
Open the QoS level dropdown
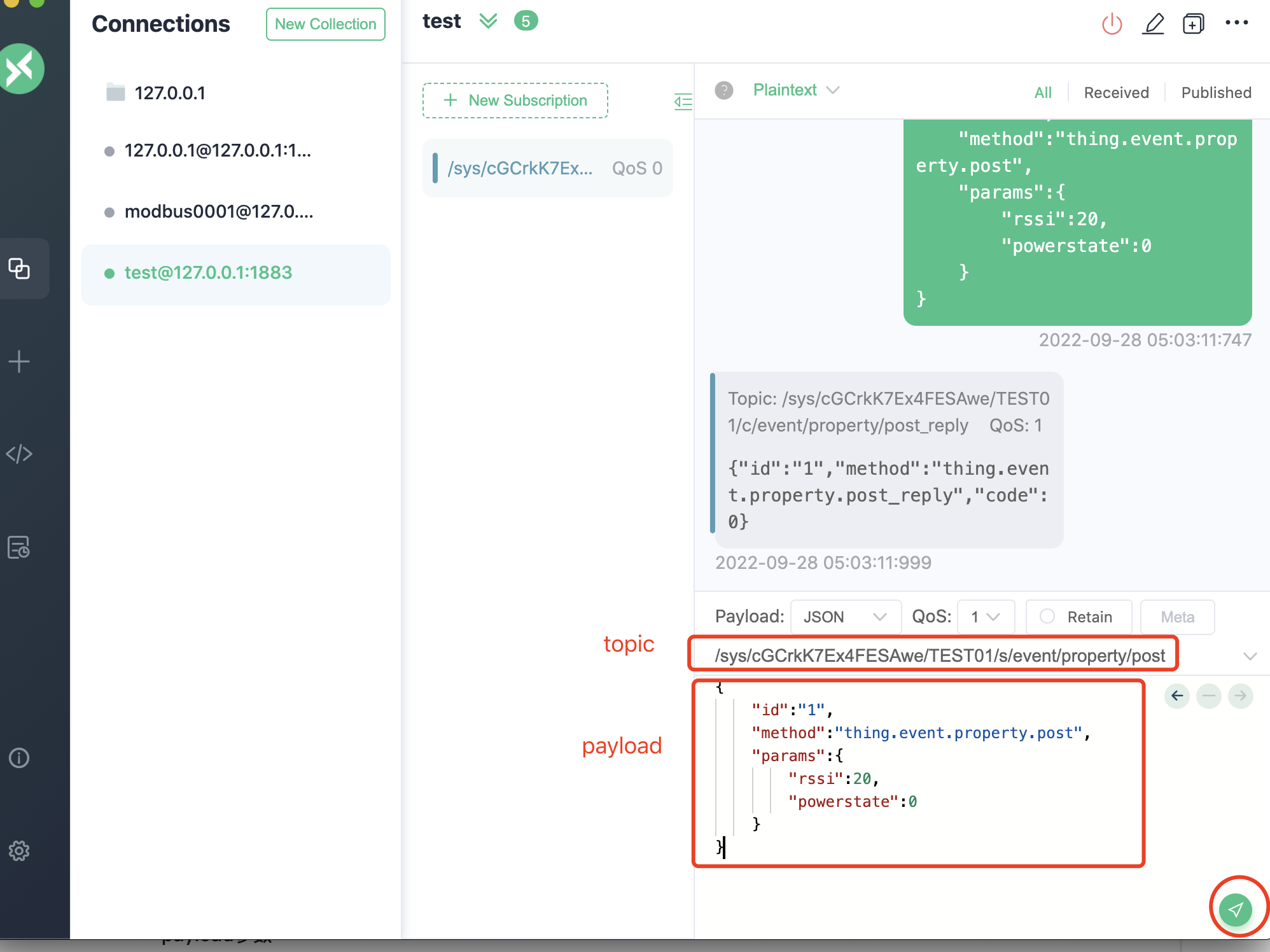coord(985,617)
